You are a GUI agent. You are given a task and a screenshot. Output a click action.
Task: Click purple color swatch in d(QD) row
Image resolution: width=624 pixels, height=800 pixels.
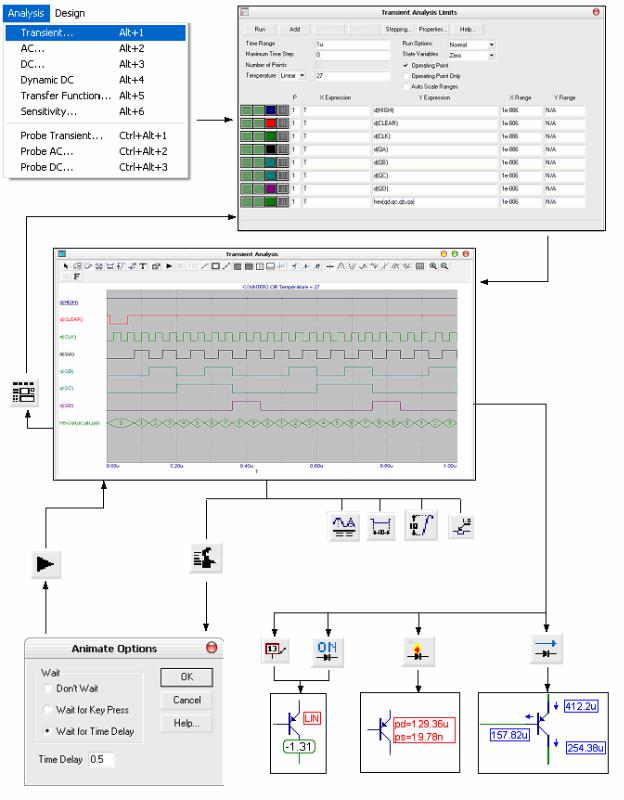(x=271, y=189)
